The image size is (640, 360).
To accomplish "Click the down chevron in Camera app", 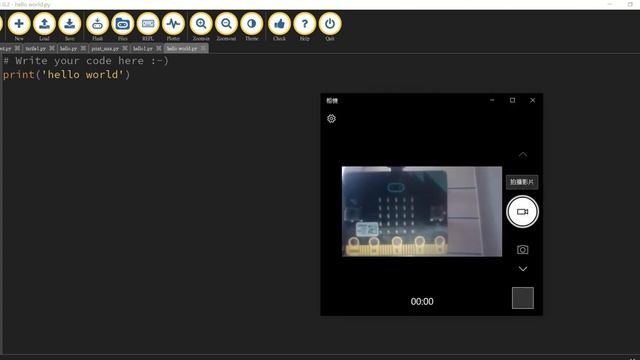I will pyautogui.click(x=523, y=269).
